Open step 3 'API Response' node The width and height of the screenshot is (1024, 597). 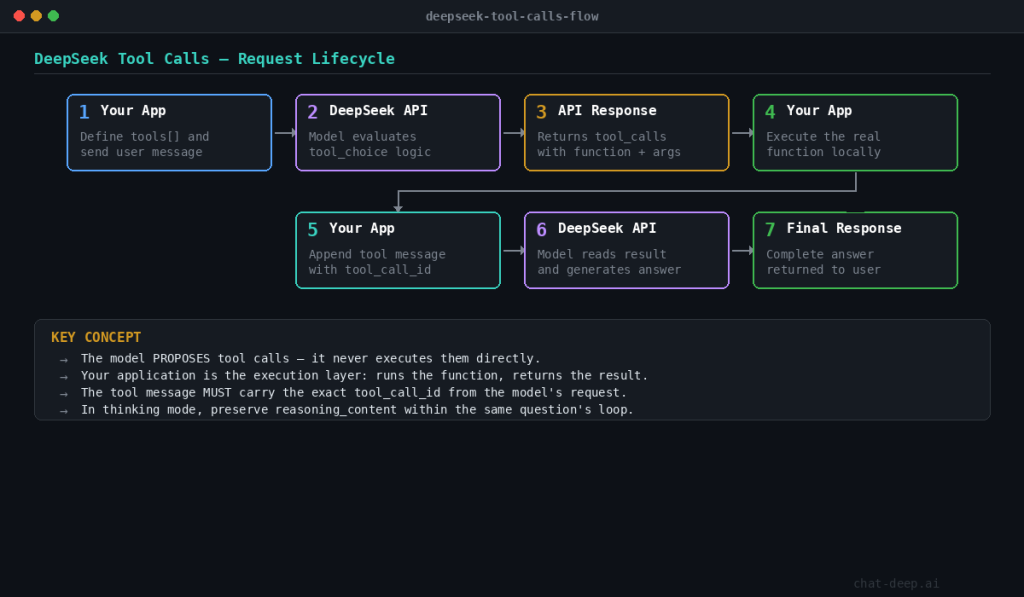(x=626, y=132)
